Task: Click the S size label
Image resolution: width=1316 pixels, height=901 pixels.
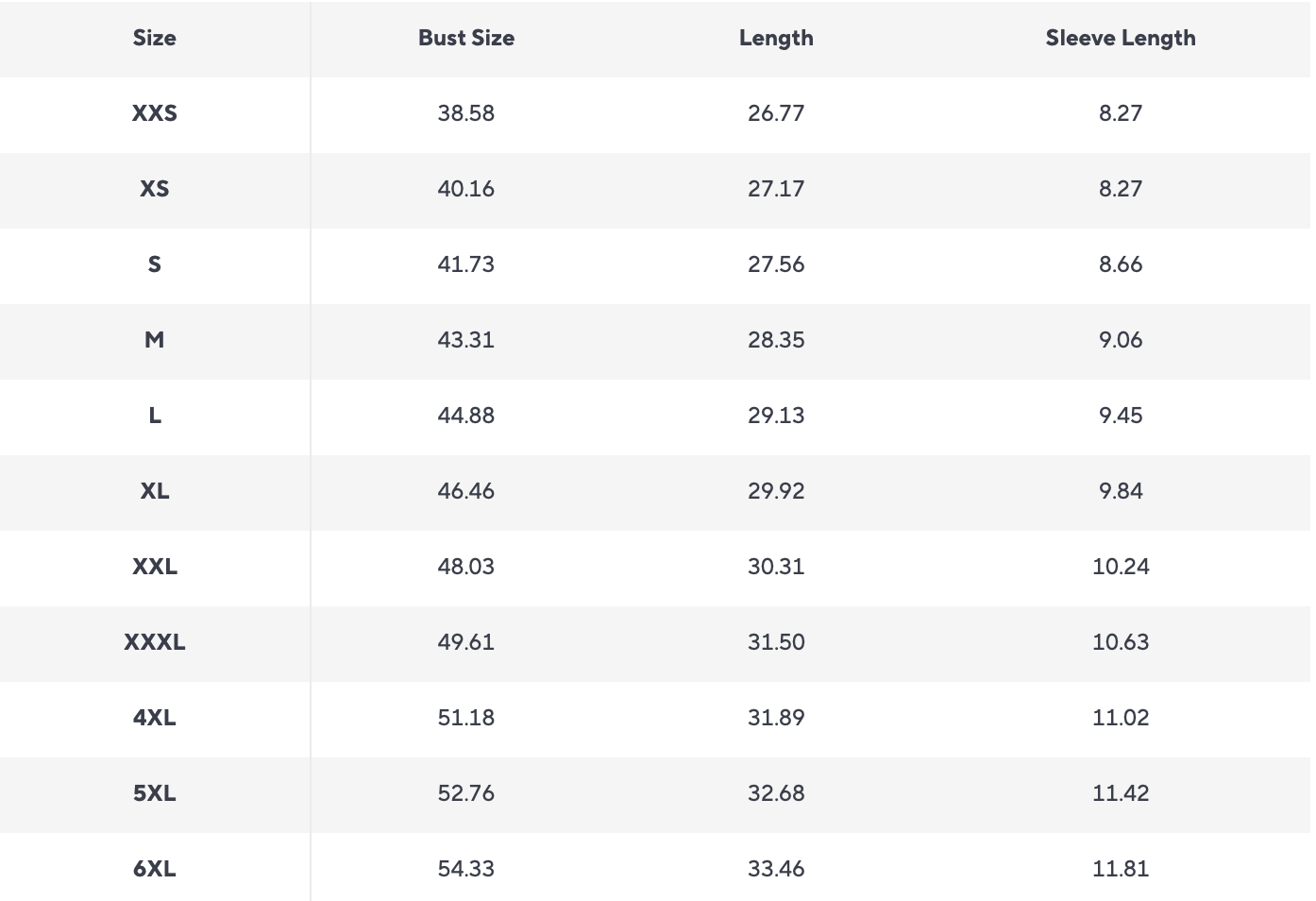Action: point(155,264)
